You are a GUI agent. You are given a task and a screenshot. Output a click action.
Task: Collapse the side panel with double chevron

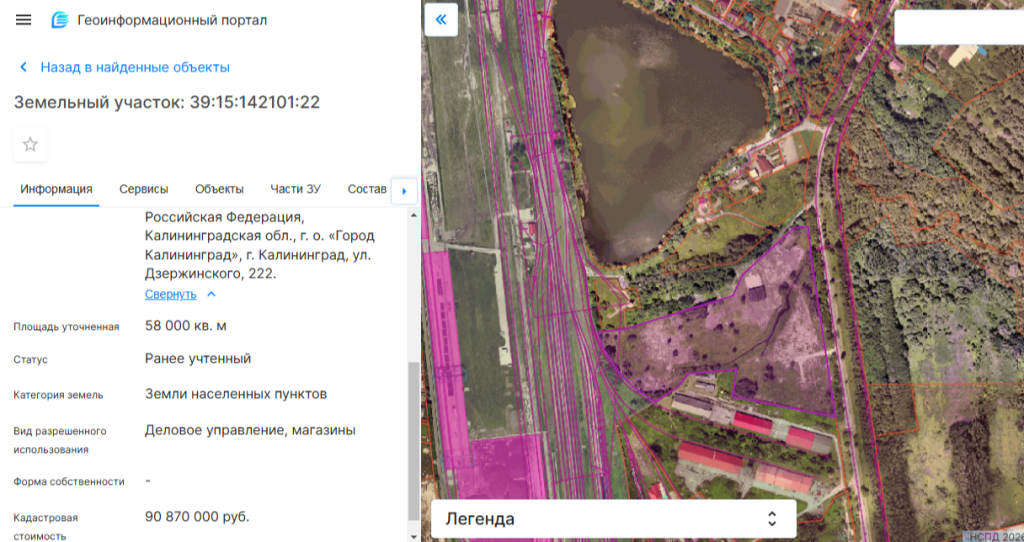[x=441, y=20]
